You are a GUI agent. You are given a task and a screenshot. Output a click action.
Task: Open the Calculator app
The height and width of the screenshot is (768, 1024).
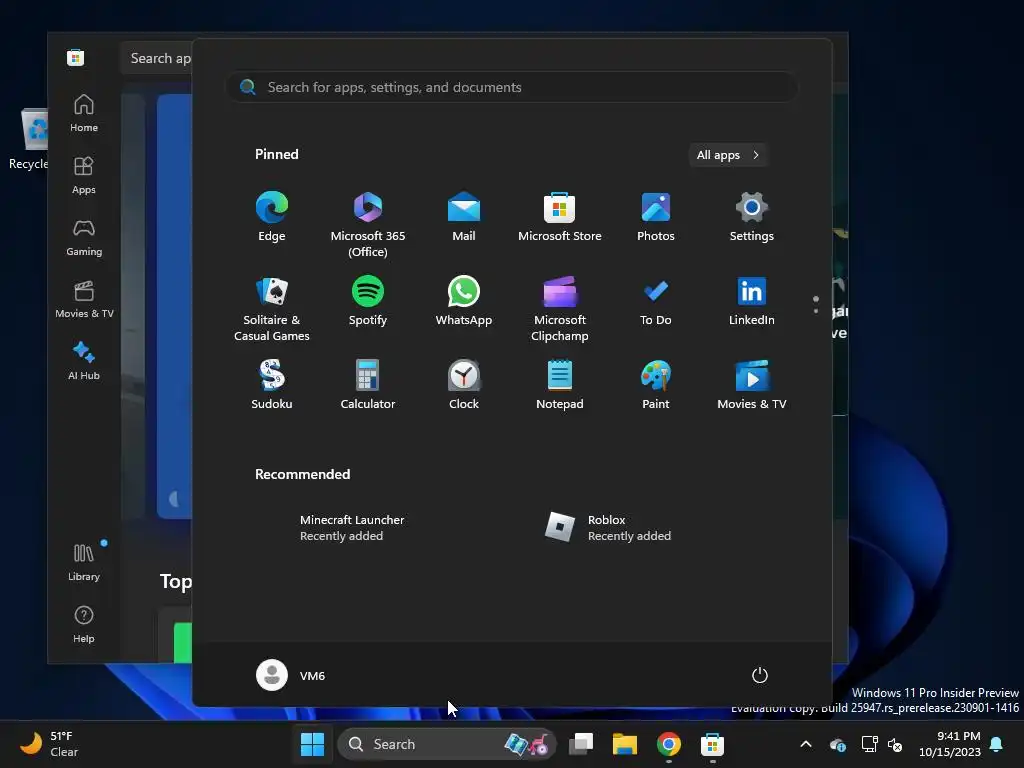pyautogui.click(x=368, y=385)
